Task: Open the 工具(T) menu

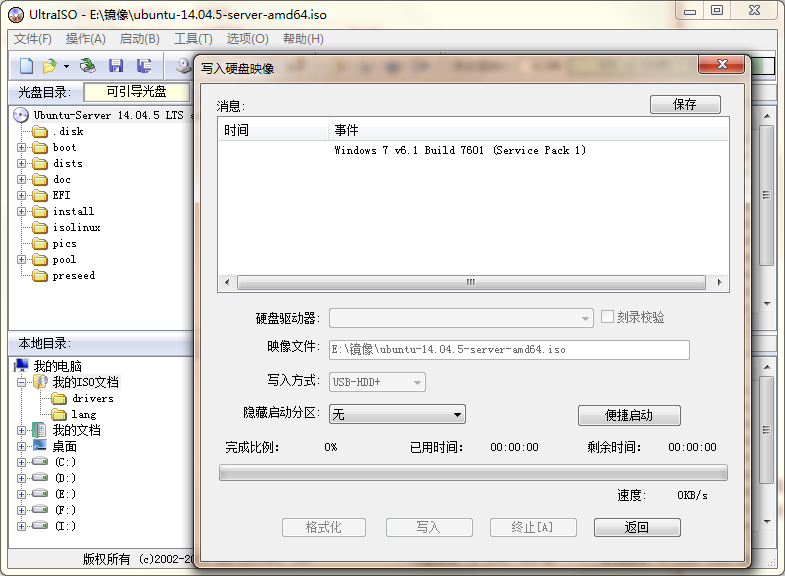Action: (x=192, y=39)
